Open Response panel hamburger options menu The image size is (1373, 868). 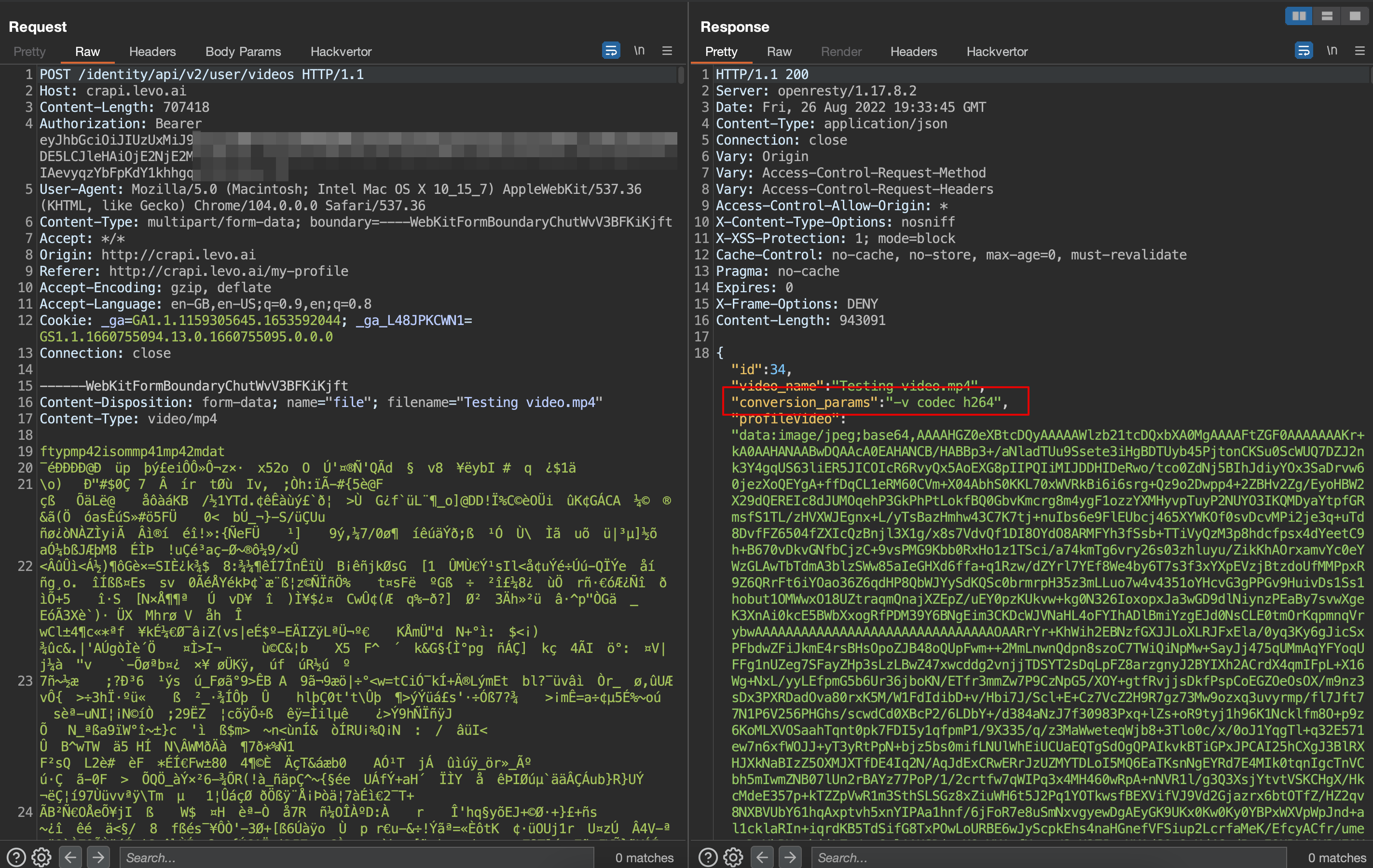(1360, 51)
